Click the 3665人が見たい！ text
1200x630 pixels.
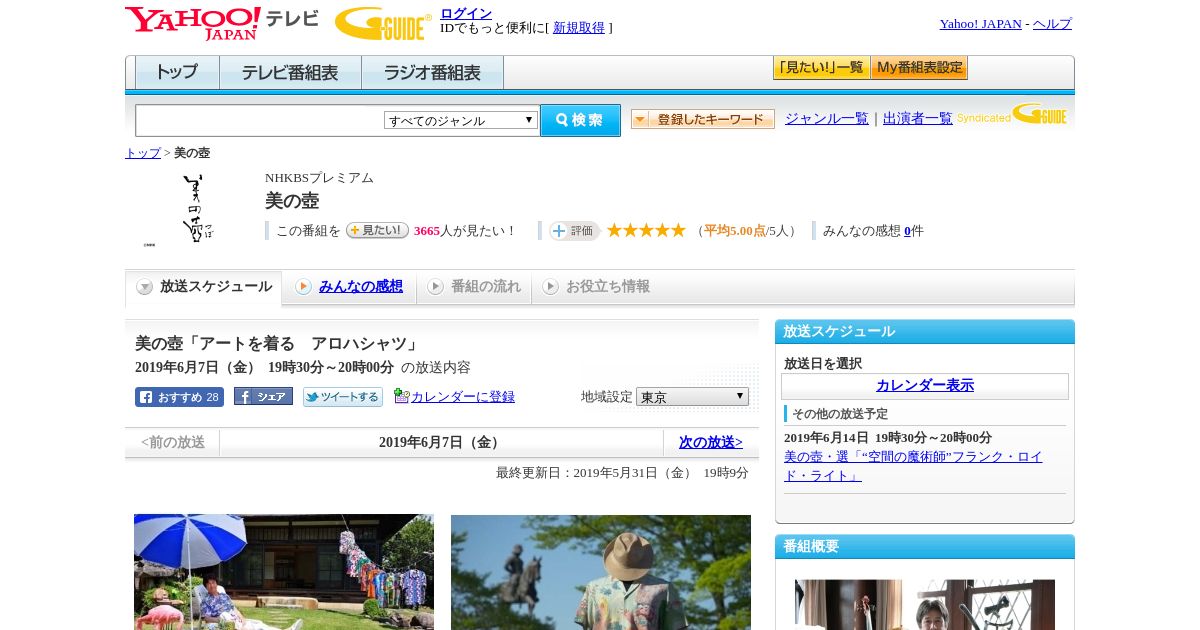[x=465, y=231]
